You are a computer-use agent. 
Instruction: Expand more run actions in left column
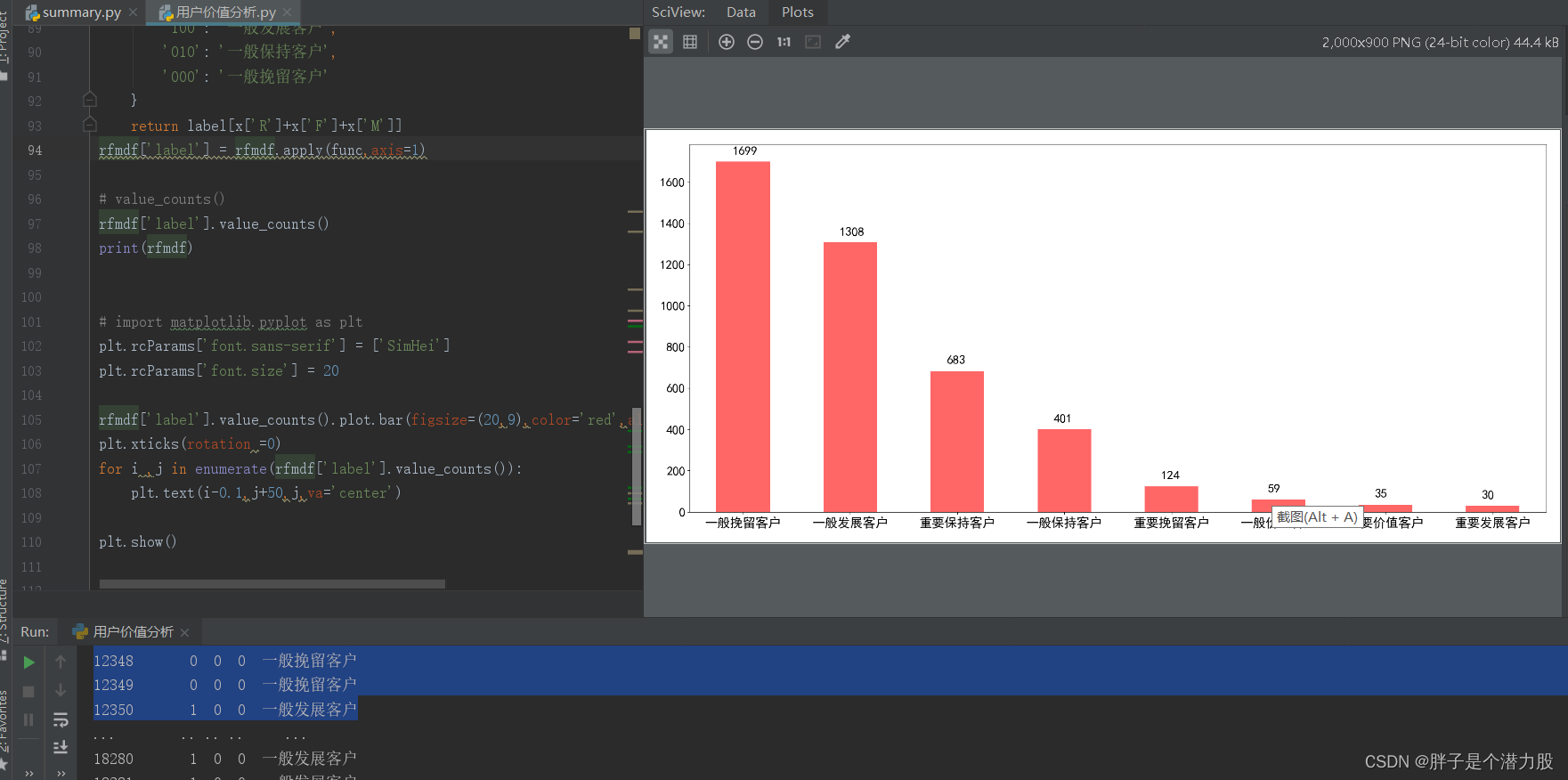[x=28, y=773]
